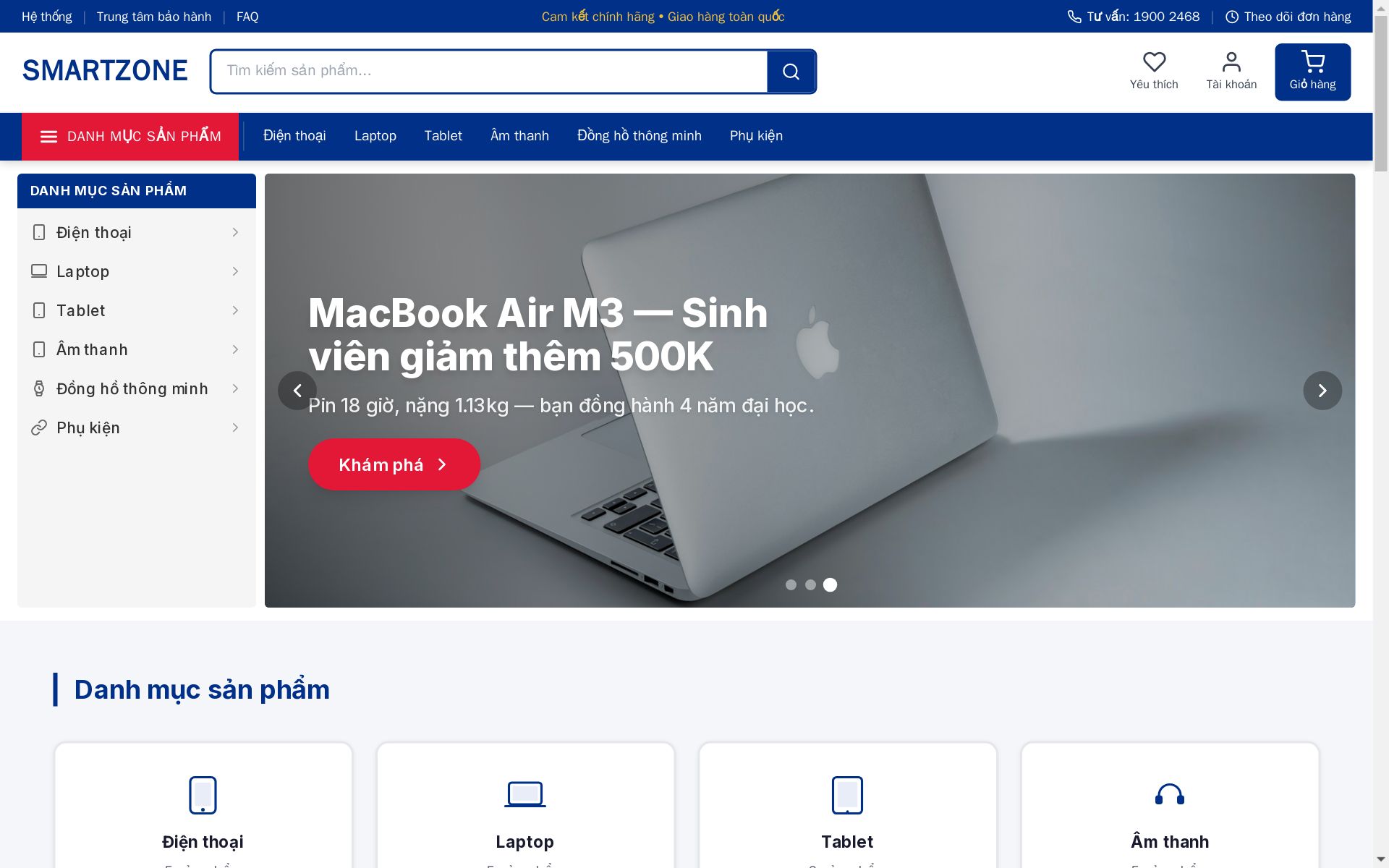This screenshot has width=1389, height=868.
Task: Click the laptop icon beside sidebar Laptop
Action: (39, 271)
